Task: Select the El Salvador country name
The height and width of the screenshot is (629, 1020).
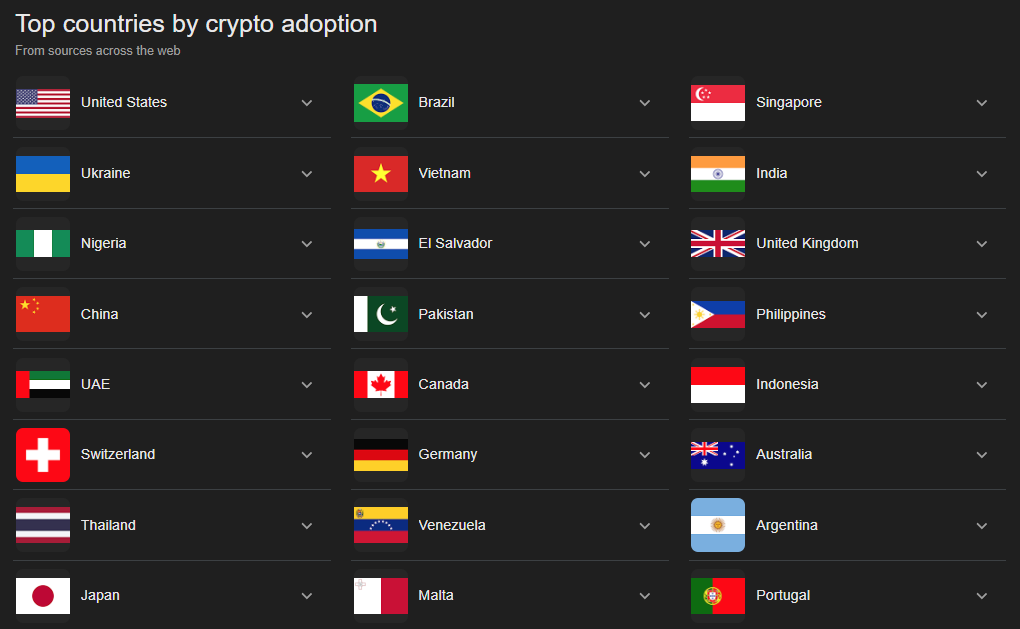Action: point(455,243)
